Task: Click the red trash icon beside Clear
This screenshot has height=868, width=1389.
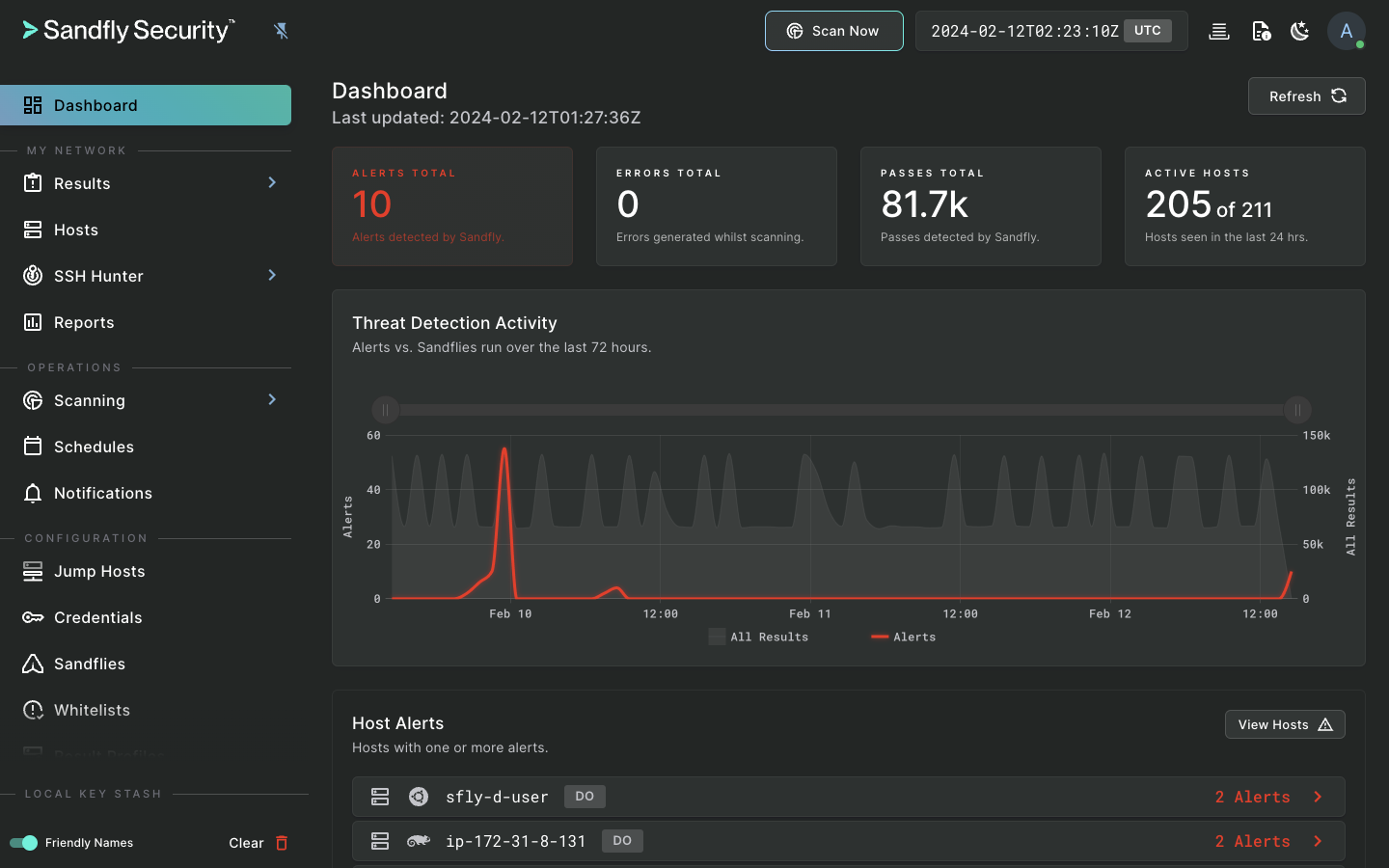Action: (x=282, y=843)
